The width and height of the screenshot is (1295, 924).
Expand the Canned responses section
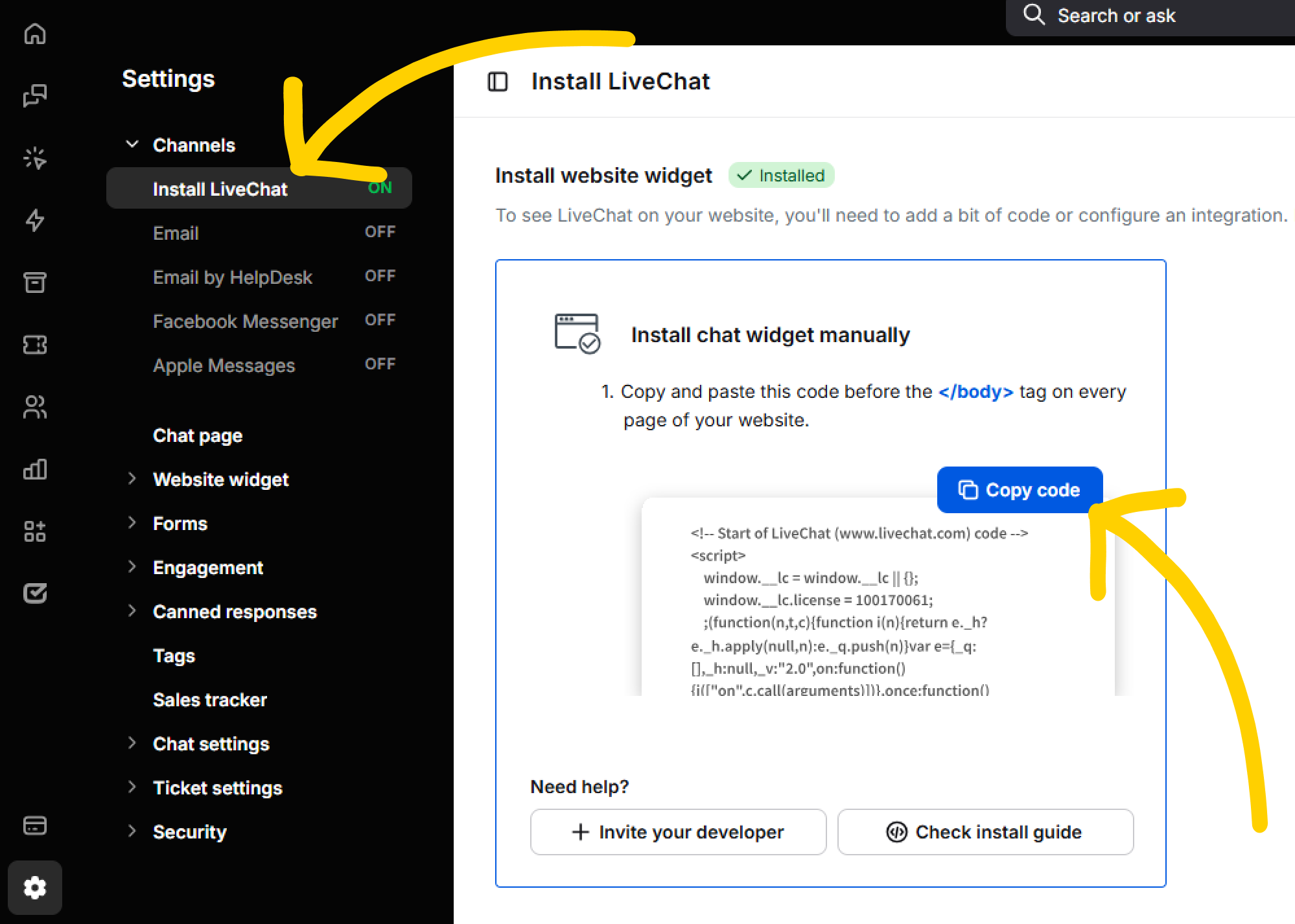132,611
